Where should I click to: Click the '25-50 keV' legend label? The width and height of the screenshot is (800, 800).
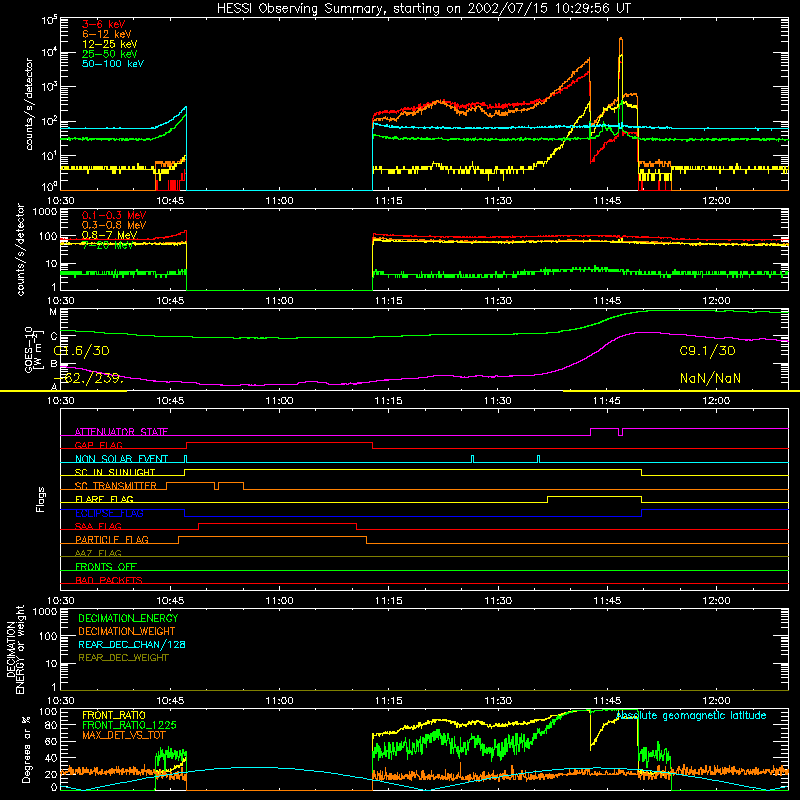110,54
